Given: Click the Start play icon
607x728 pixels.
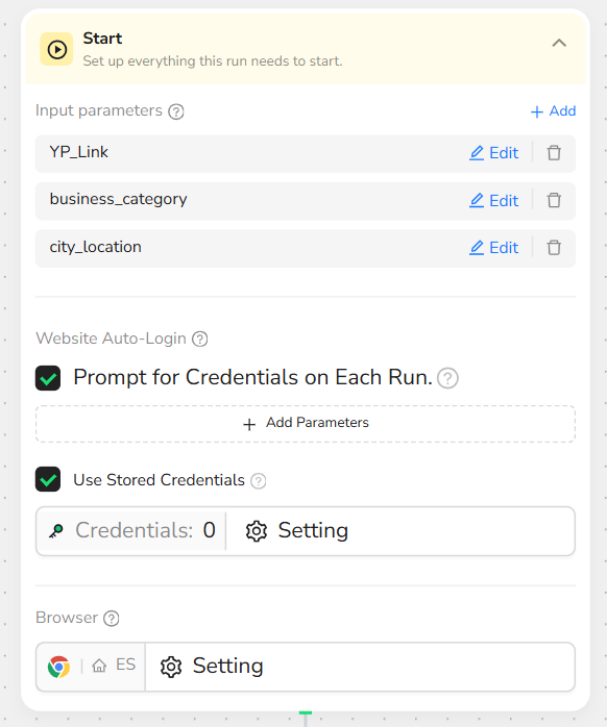Looking at the screenshot, I should click(58, 49).
